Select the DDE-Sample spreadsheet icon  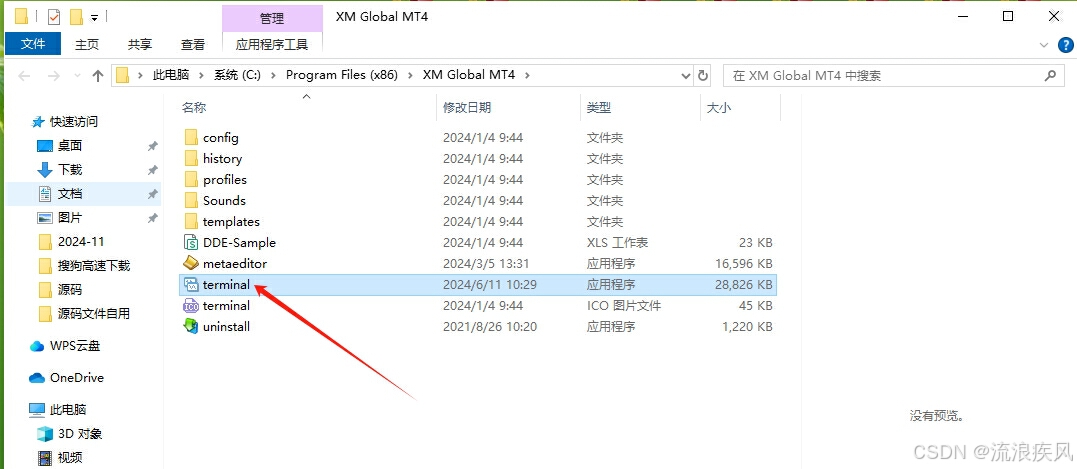pyautogui.click(x=191, y=242)
